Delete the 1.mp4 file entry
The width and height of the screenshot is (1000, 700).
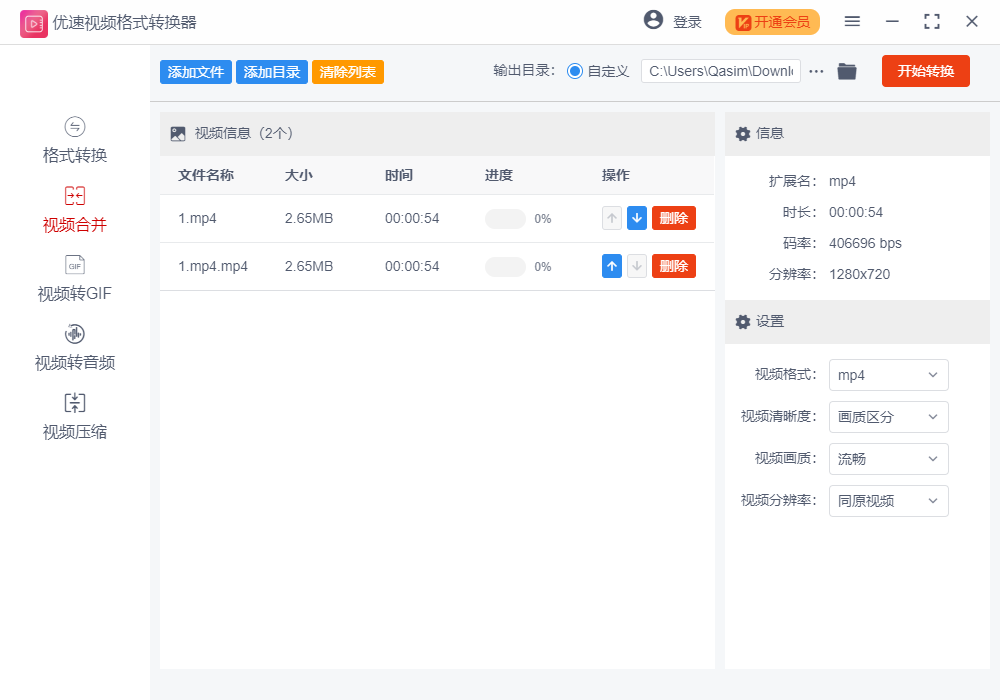(673, 217)
